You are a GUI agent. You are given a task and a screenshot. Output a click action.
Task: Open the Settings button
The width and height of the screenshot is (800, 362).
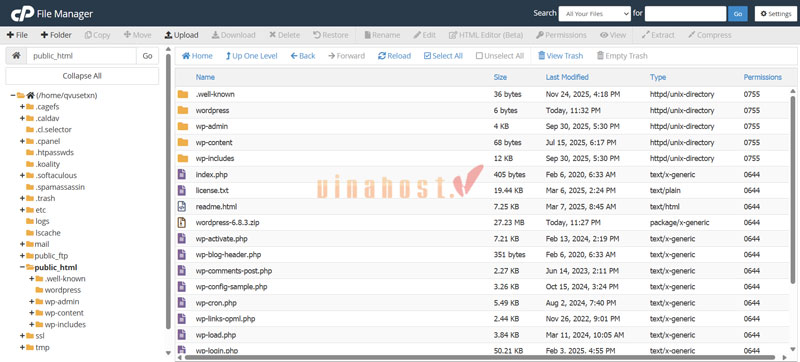[x=776, y=14]
